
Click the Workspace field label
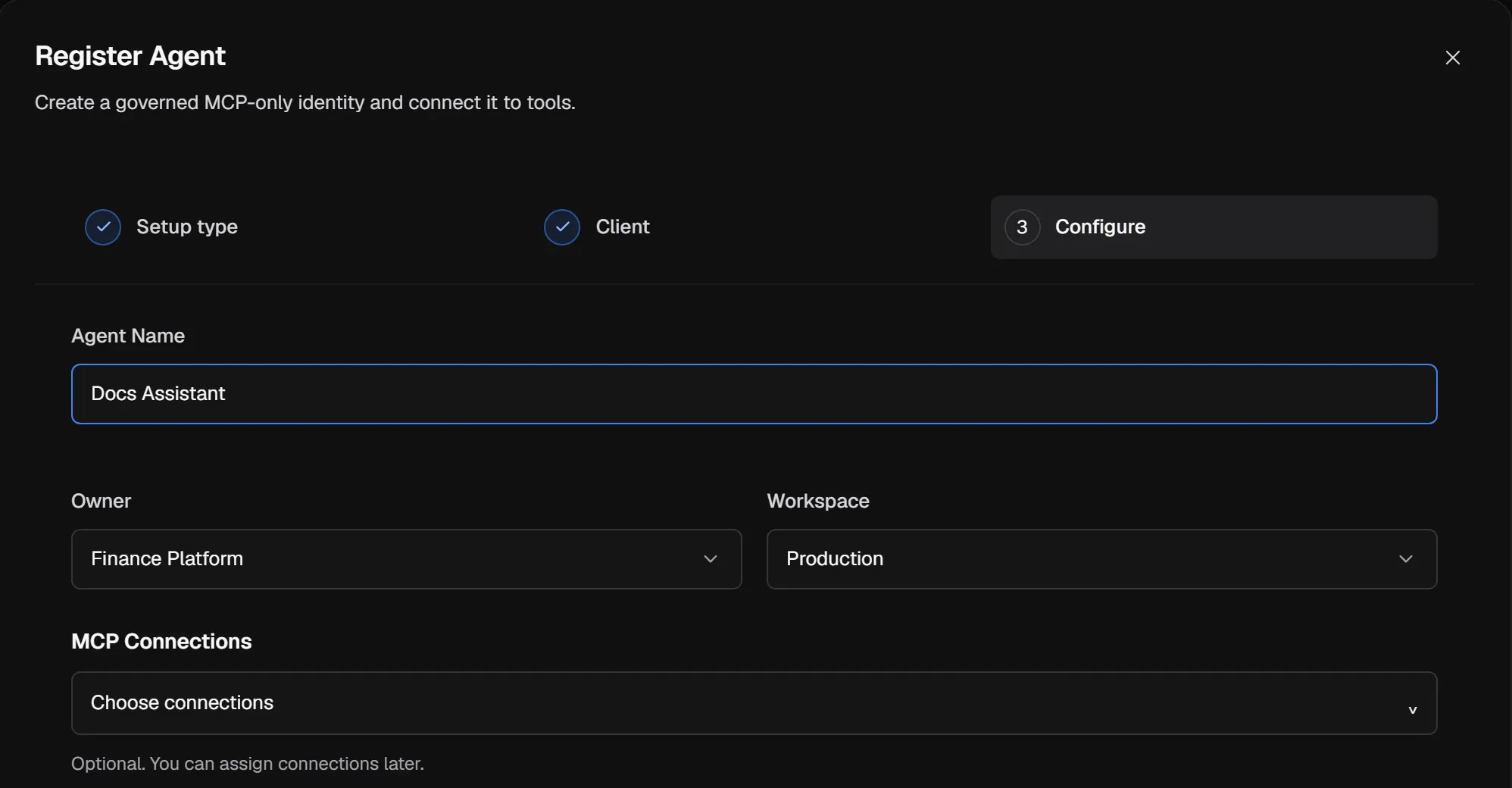(x=818, y=501)
